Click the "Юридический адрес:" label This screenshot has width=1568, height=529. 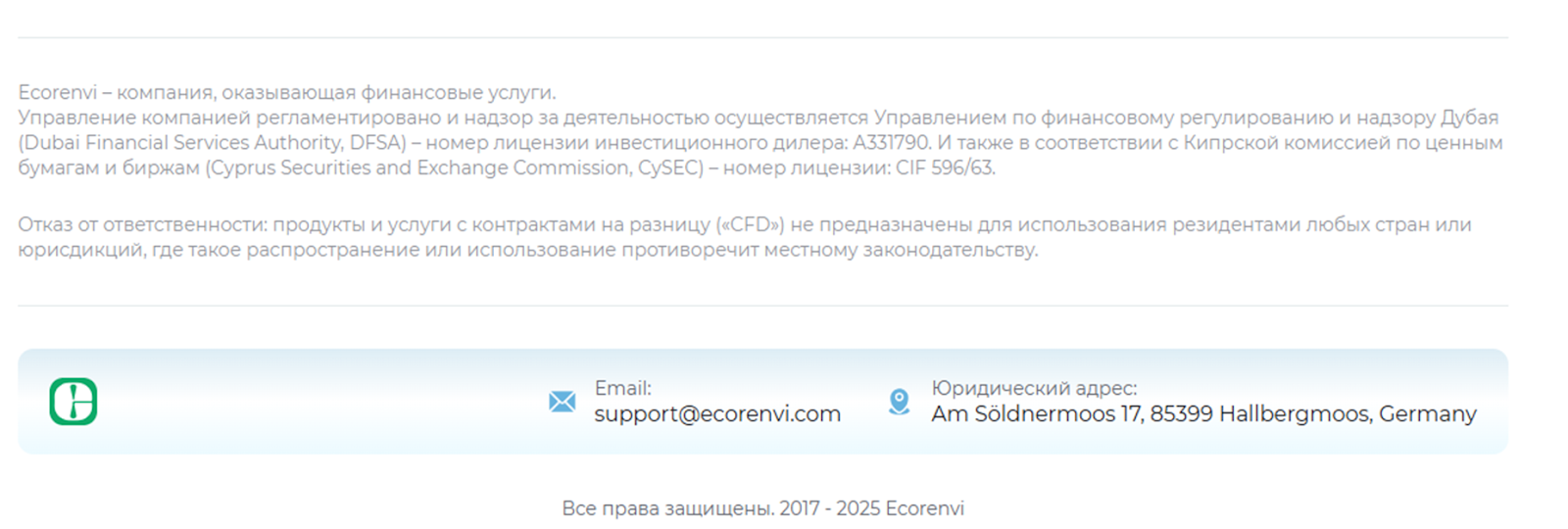[x=1034, y=389]
